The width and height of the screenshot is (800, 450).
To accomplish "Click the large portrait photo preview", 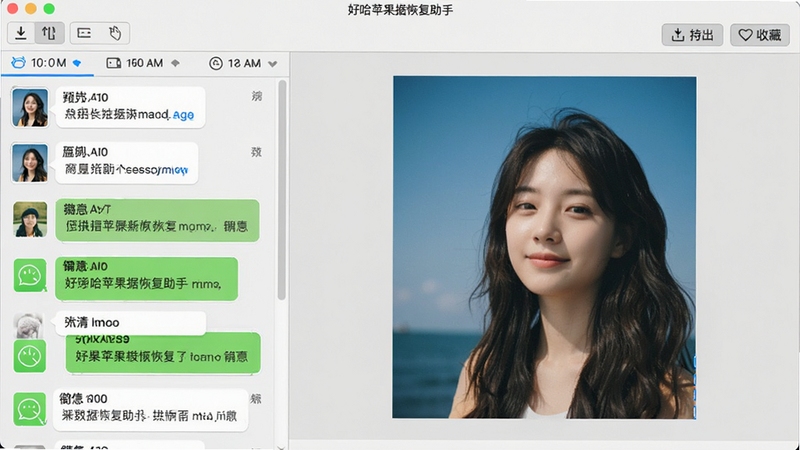I will [544, 247].
